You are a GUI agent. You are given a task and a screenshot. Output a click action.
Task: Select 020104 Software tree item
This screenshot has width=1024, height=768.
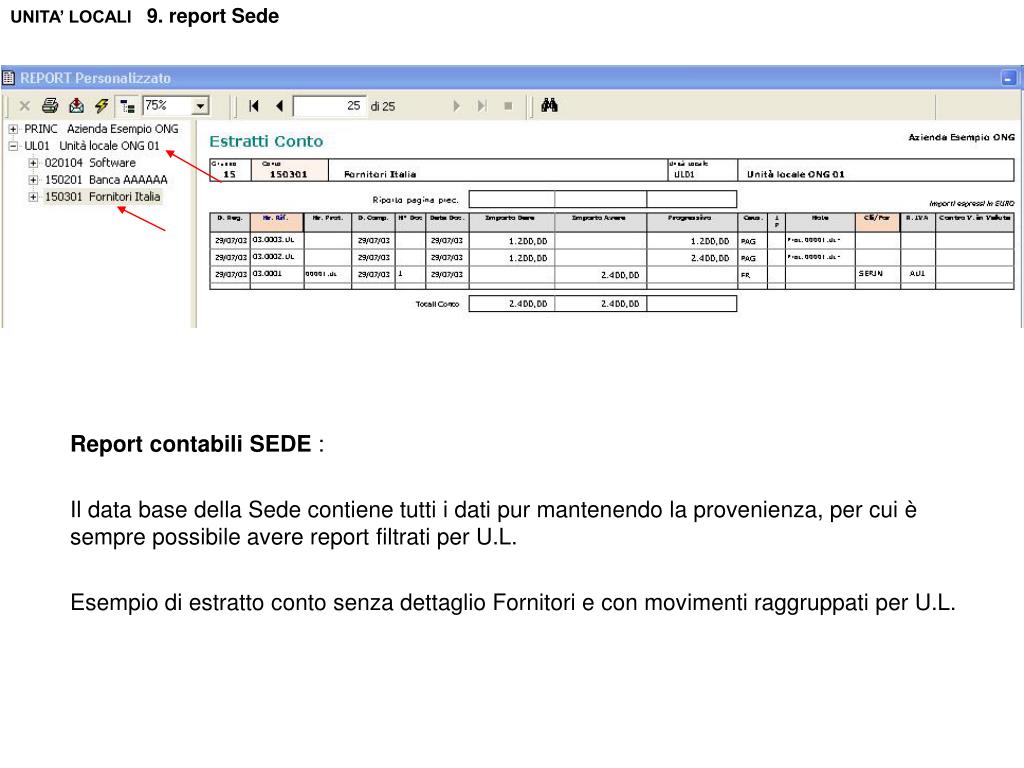(90, 163)
